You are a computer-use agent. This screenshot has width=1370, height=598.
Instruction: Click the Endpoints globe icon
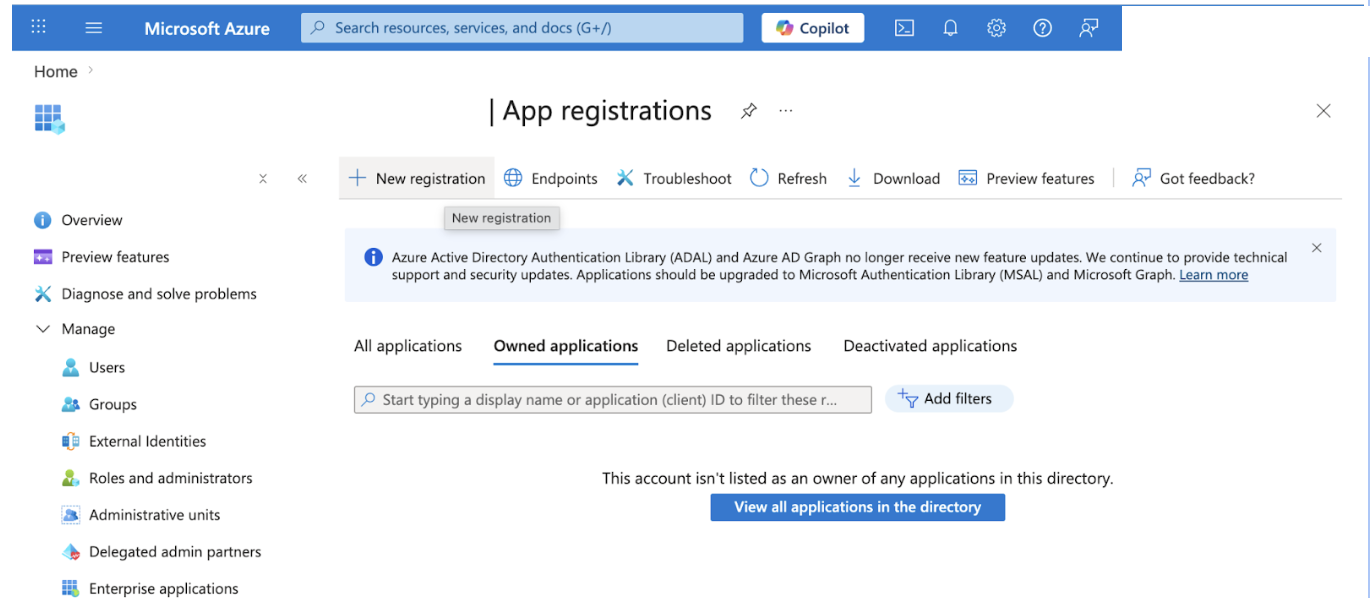pos(513,178)
